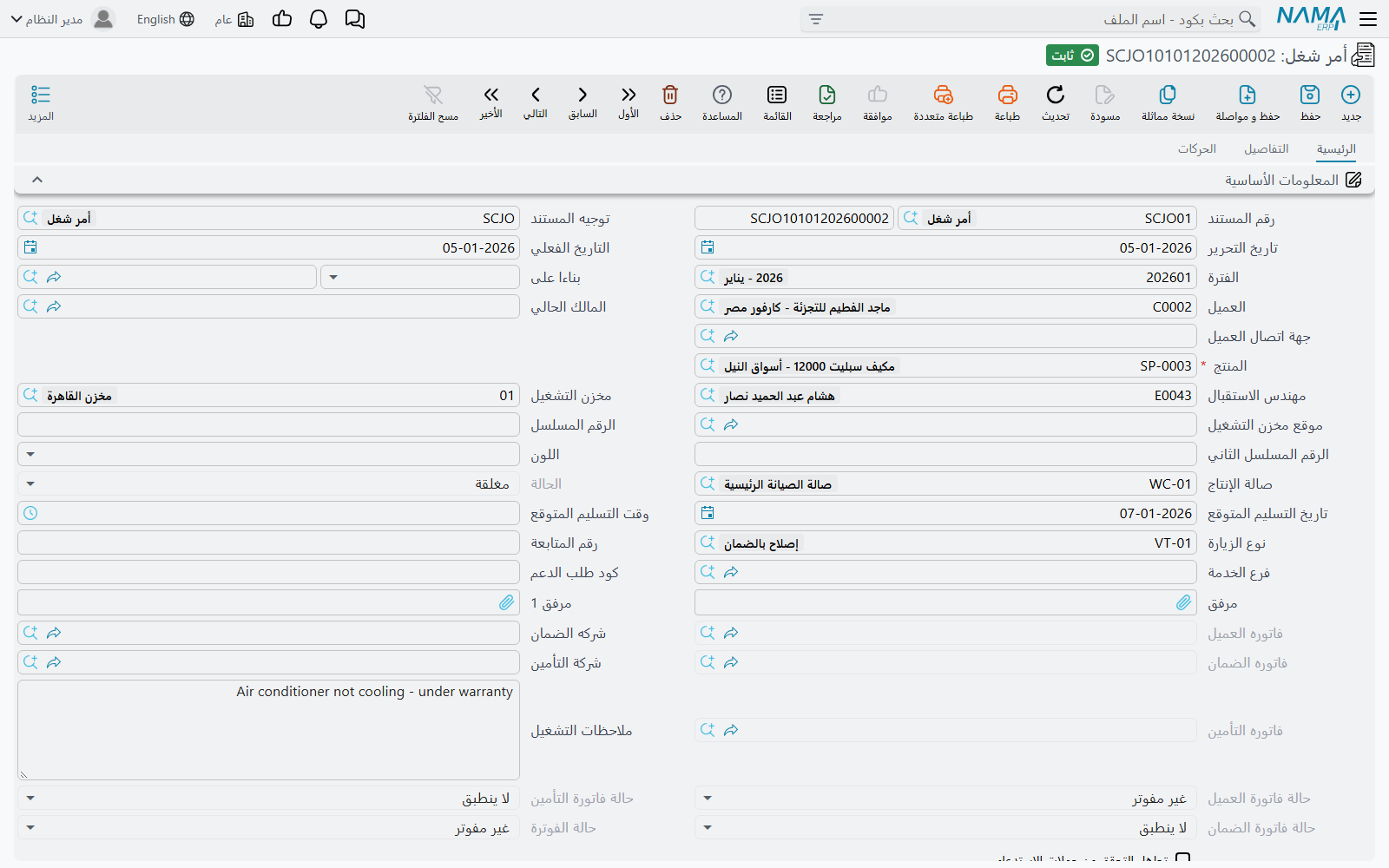
Task: Toggle the ignore-check checkbox at bottom
Action: [1182, 860]
